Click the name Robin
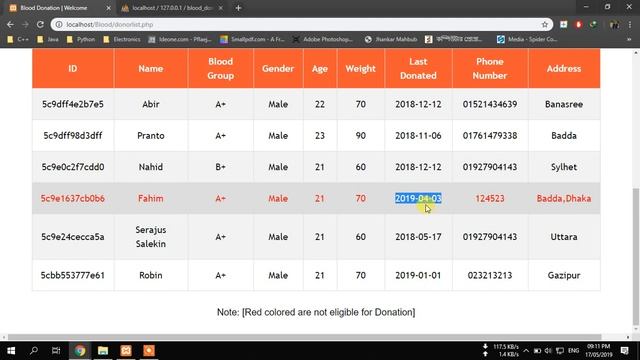This screenshot has width=640, height=360. (x=151, y=276)
